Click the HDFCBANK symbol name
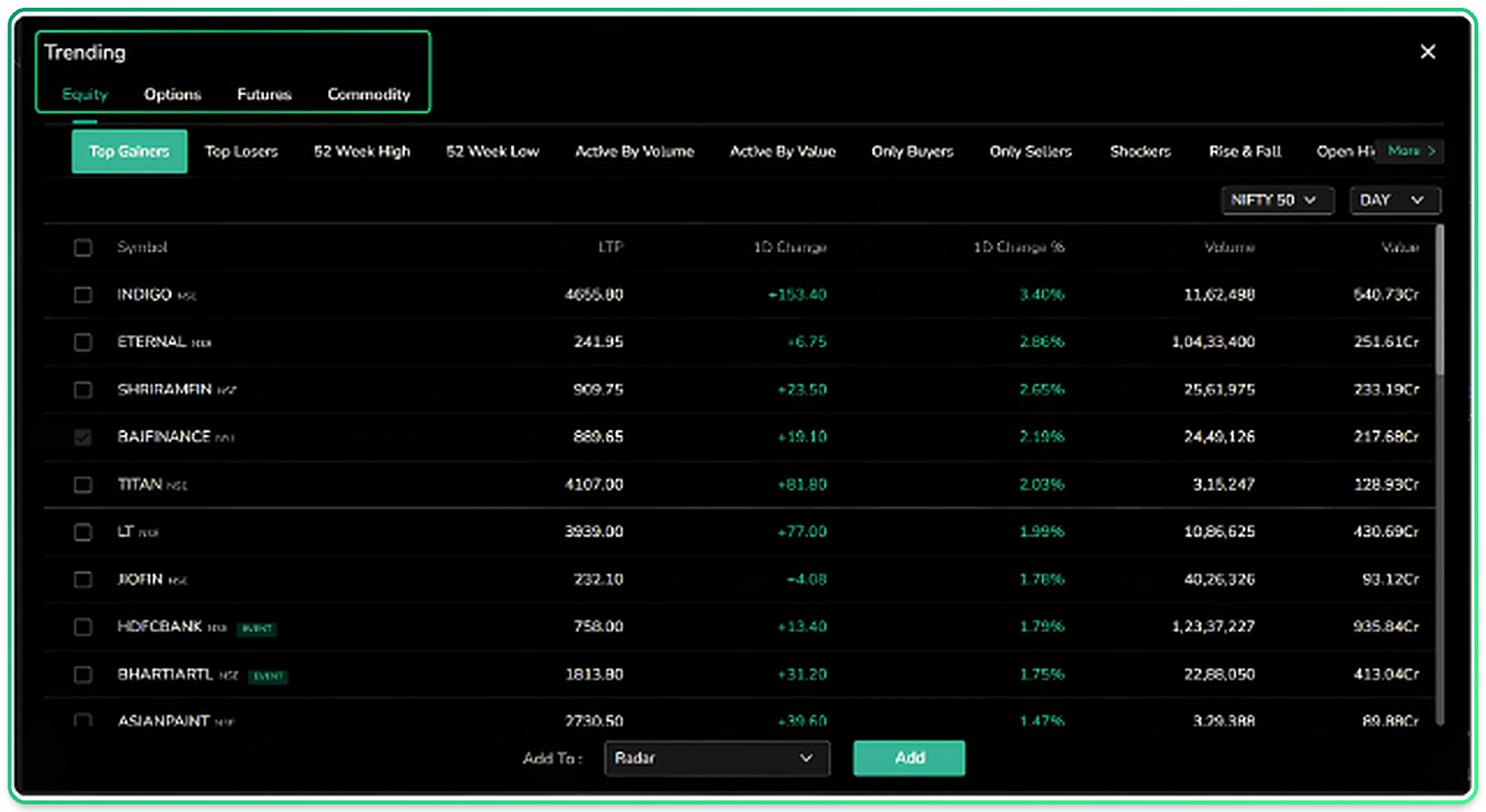 click(160, 626)
